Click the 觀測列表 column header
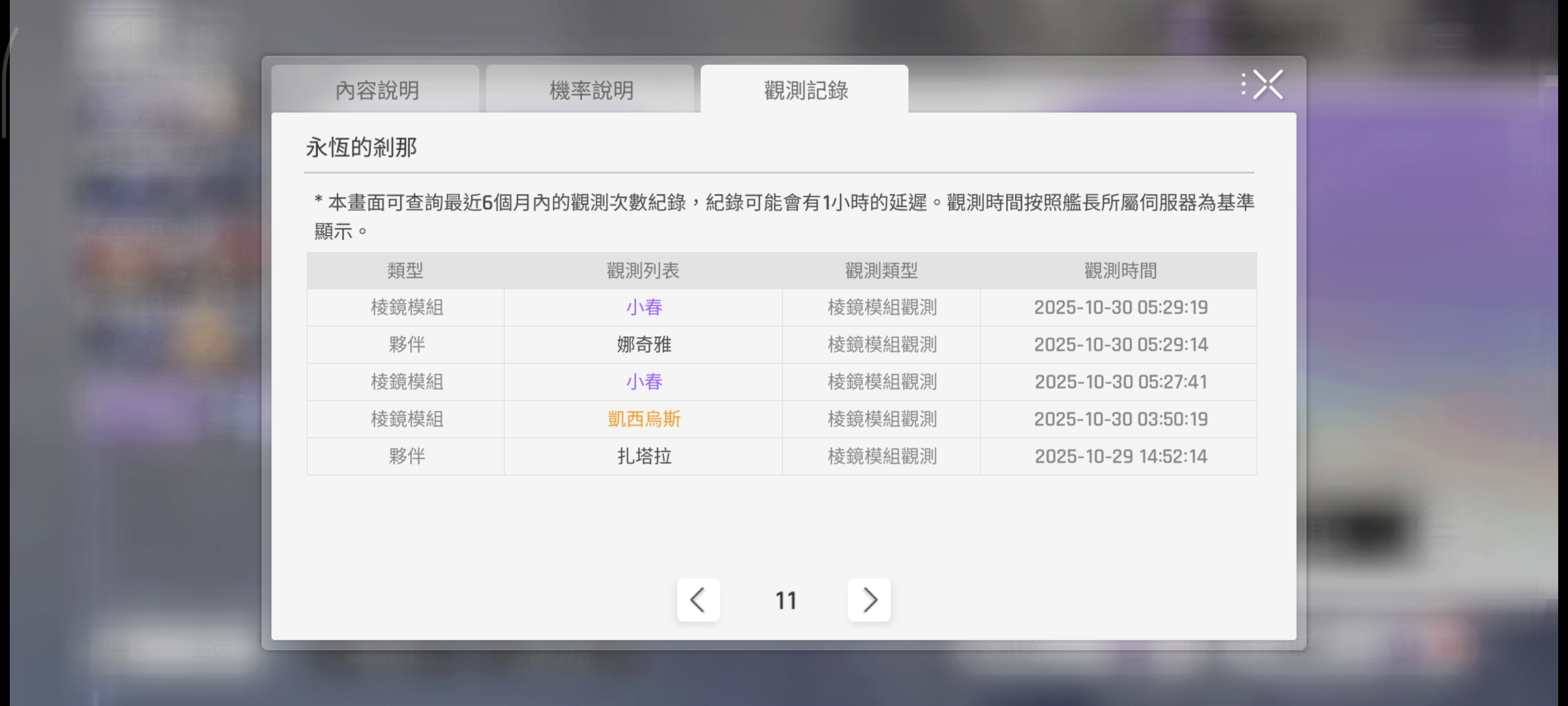This screenshot has width=1568, height=706. point(643,271)
